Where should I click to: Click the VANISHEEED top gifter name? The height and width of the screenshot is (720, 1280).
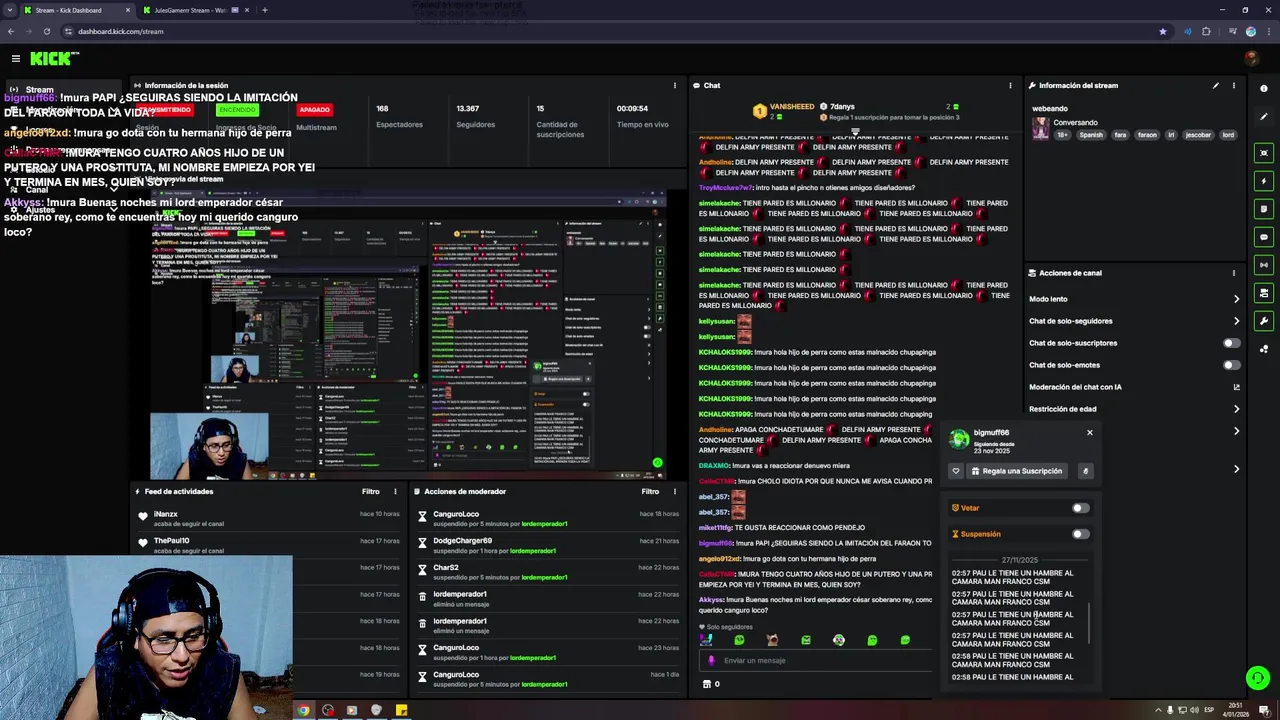pyautogui.click(x=792, y=107)
